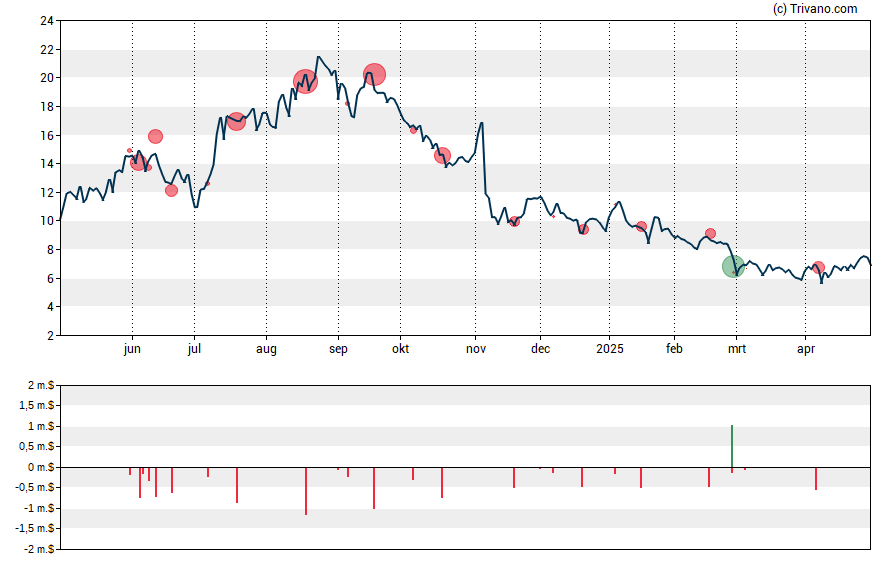This screenshot has width=888, height=565.
Task: Click the large red sell bubble in mid-September
Action: [x=374, y=74]
